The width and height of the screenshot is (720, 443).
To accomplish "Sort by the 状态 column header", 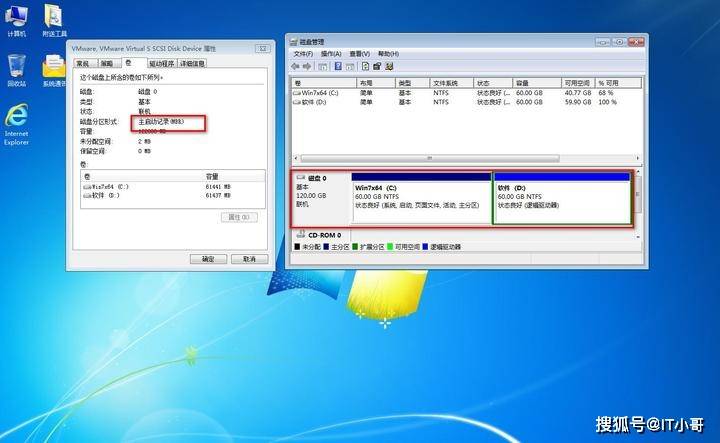I will pos(493,83).
